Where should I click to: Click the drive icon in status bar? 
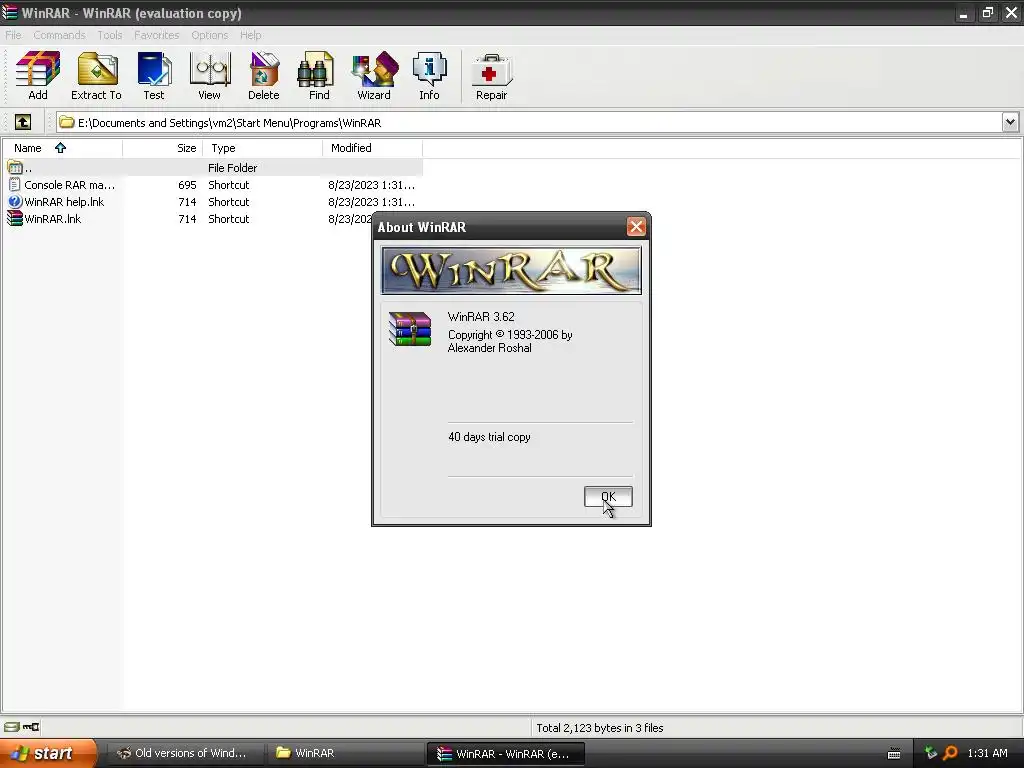pyautogui.click(x=12, y=727)
